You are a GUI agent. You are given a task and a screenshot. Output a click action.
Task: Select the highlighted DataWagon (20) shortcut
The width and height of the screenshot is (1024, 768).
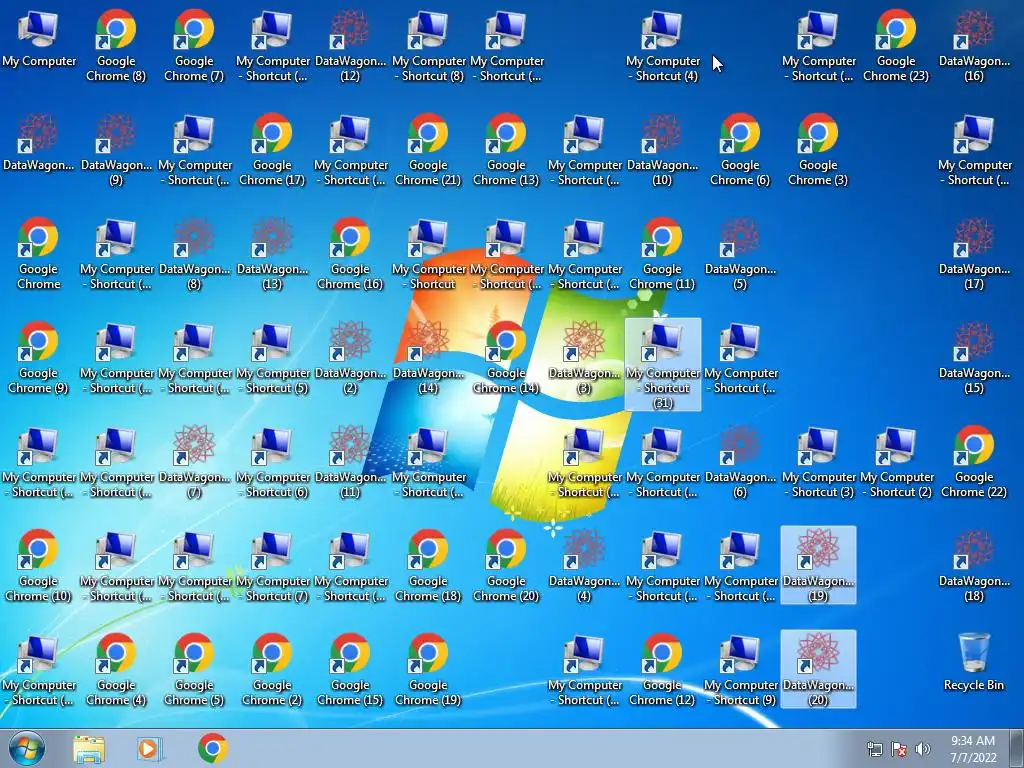click(x=818, y=669)
